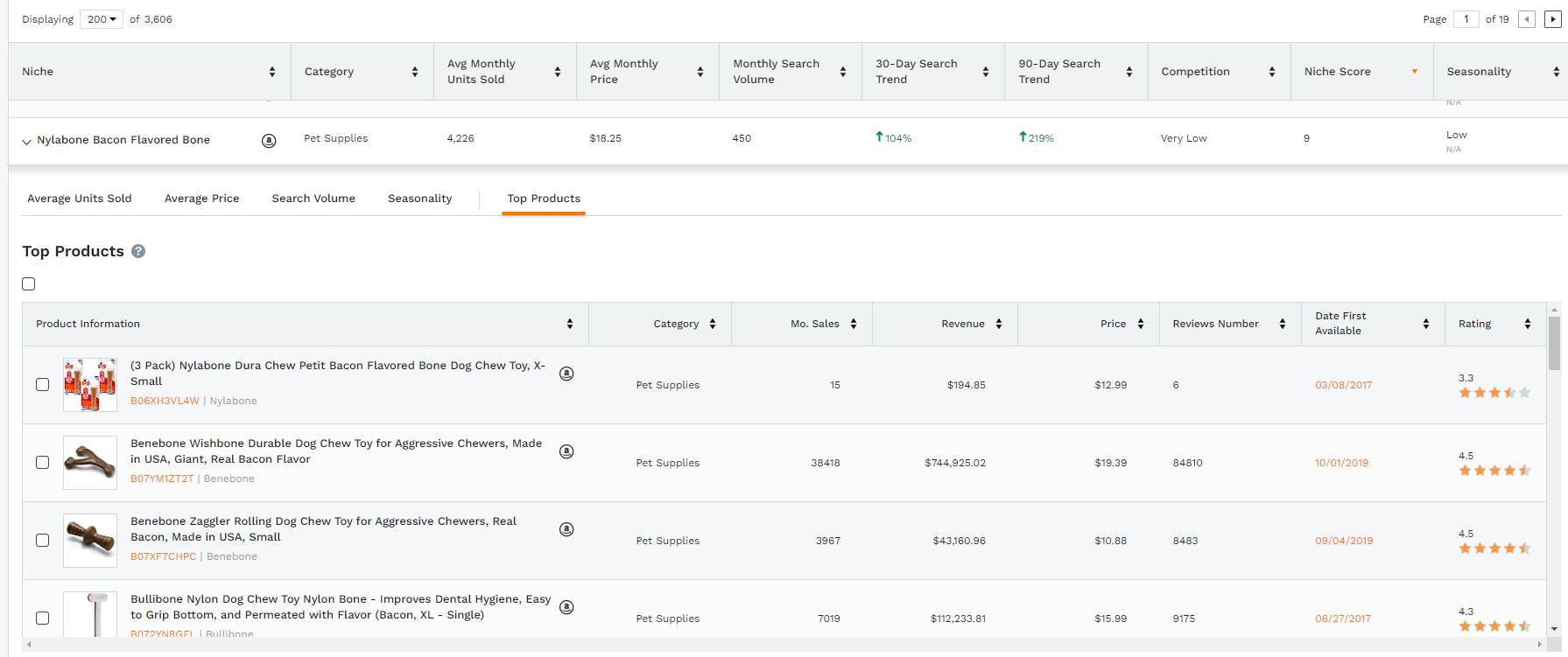Check the Nylabone Dura Chew product checkbox
The image size is (1568, 657).
(x=42, y=385)
